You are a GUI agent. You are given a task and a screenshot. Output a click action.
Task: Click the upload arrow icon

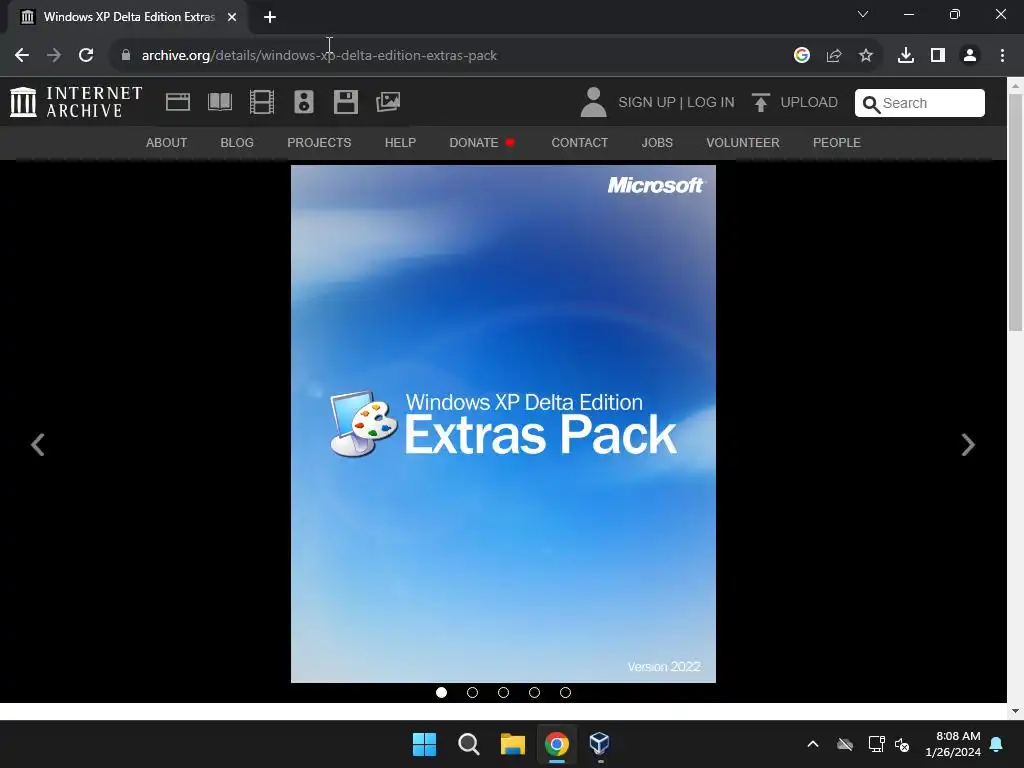(x=760, y=103)
